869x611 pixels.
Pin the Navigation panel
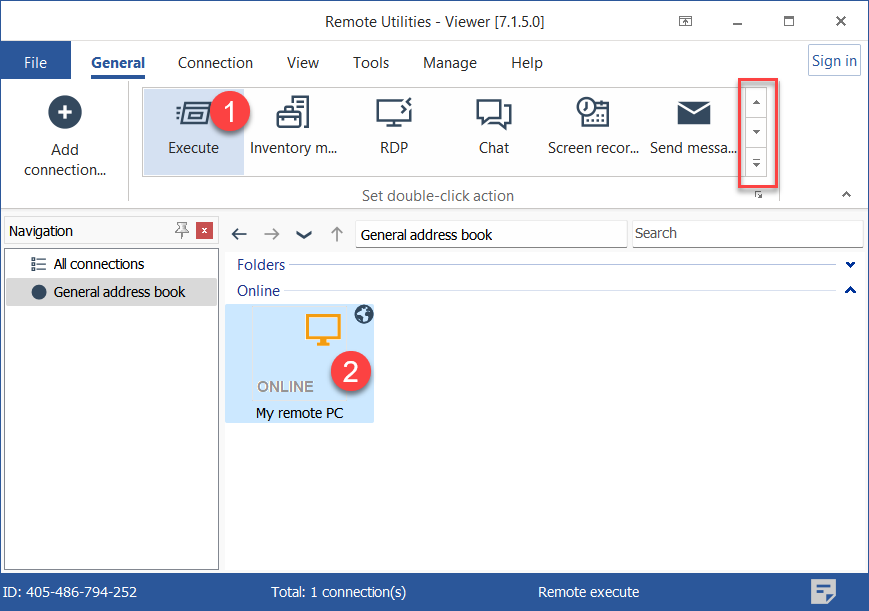pos(181,231)
